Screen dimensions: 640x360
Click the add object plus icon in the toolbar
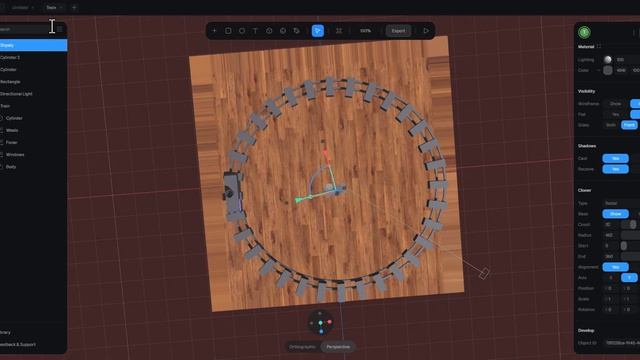pos(214,31)
